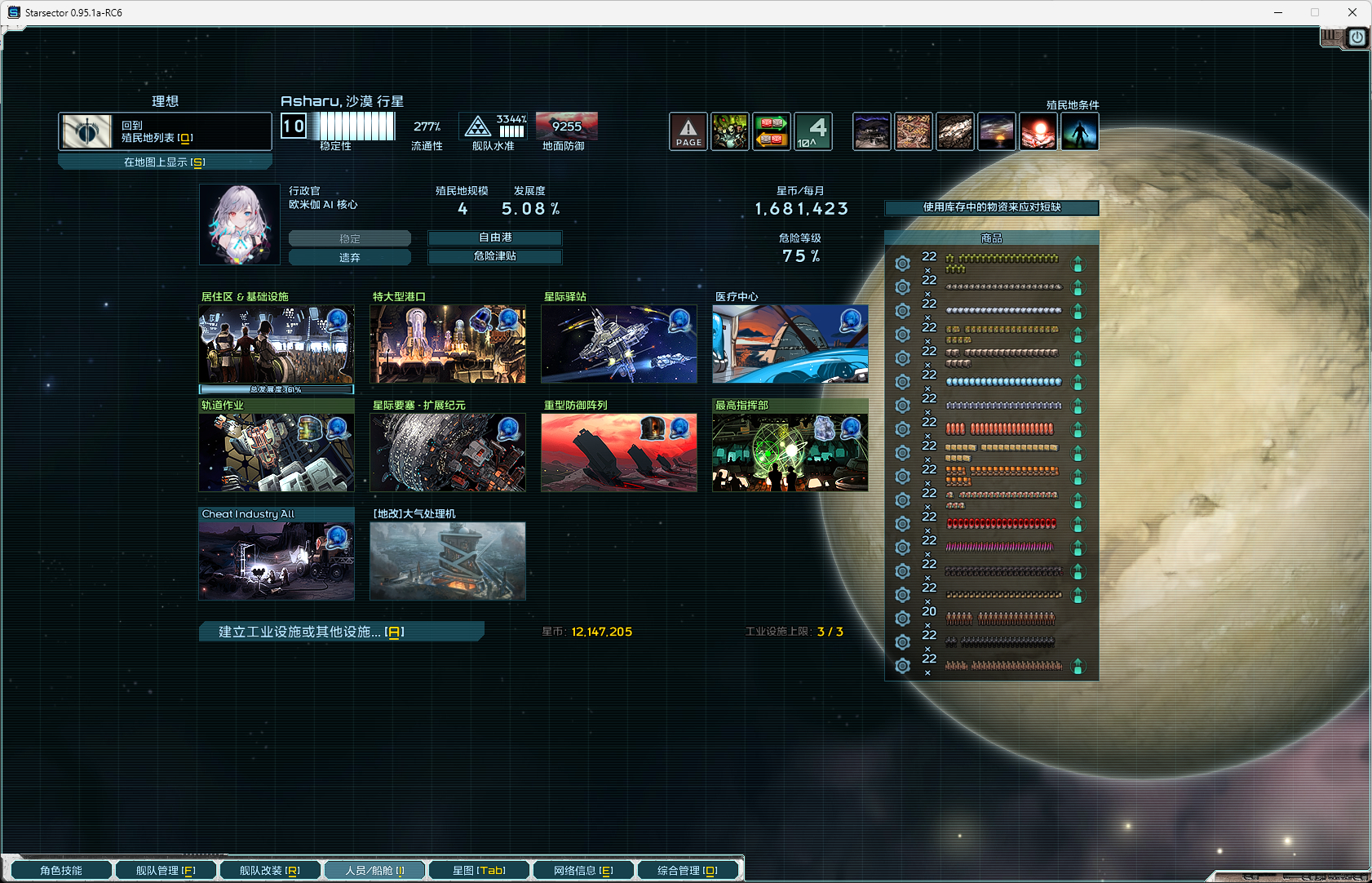Toggle the 自由港 free port option

[495, 237]
